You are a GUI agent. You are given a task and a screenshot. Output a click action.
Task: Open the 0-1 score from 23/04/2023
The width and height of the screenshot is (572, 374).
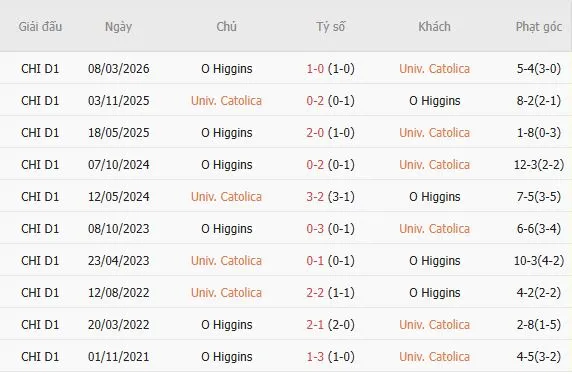(x=315, y=261)
